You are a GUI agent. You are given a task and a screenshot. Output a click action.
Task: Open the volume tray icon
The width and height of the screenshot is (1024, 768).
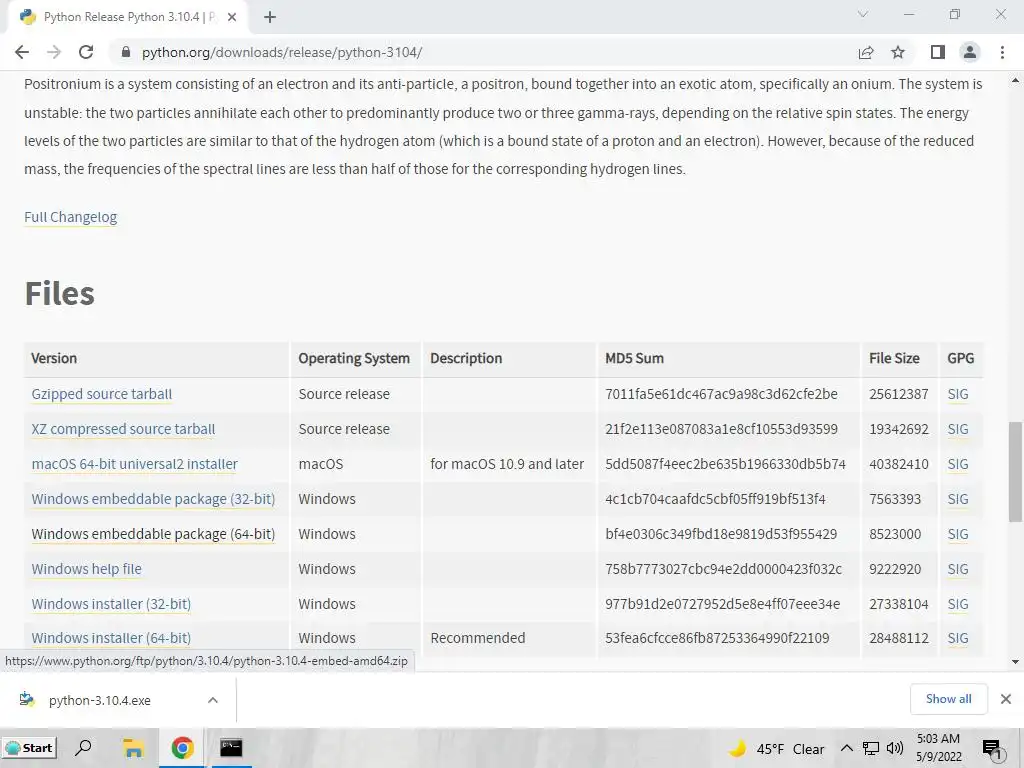coord(895,748)
